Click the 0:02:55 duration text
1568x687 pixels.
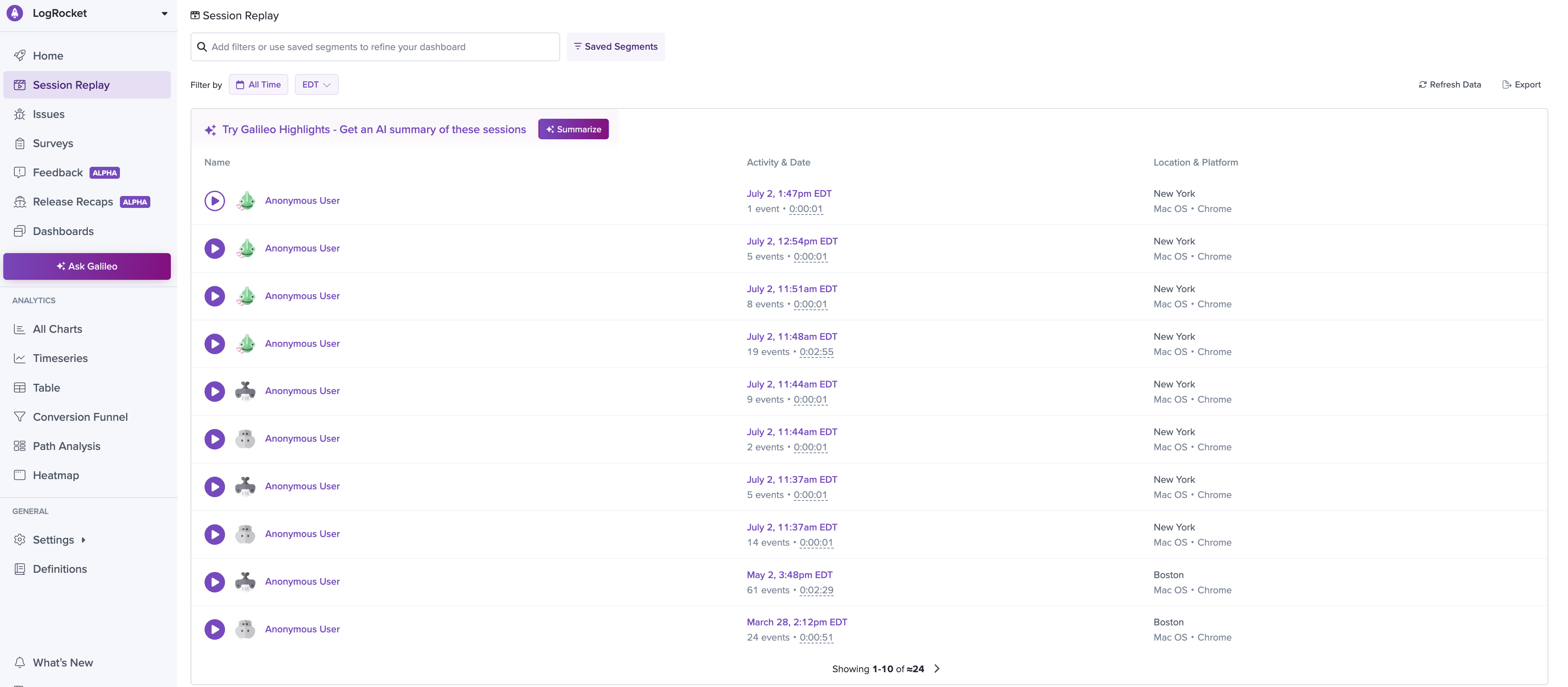pyautogui.click(x=816, y=352)
